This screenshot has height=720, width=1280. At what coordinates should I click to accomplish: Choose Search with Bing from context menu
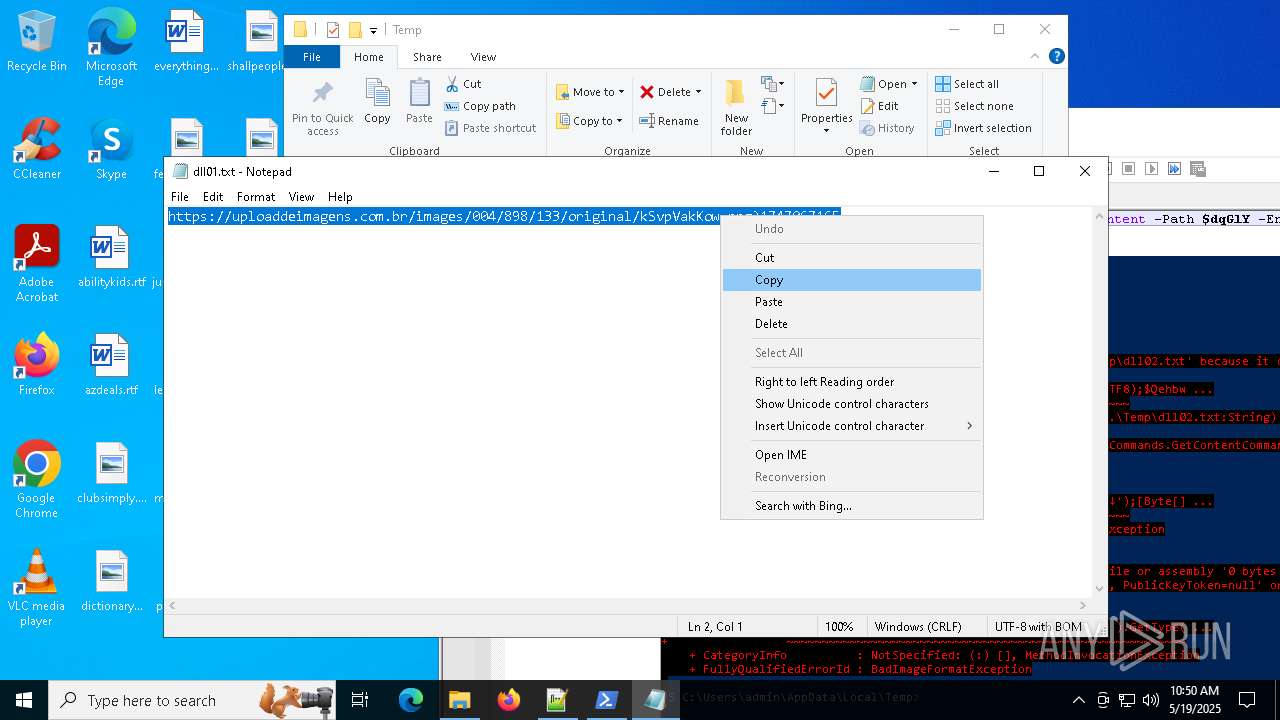point(852,506)
